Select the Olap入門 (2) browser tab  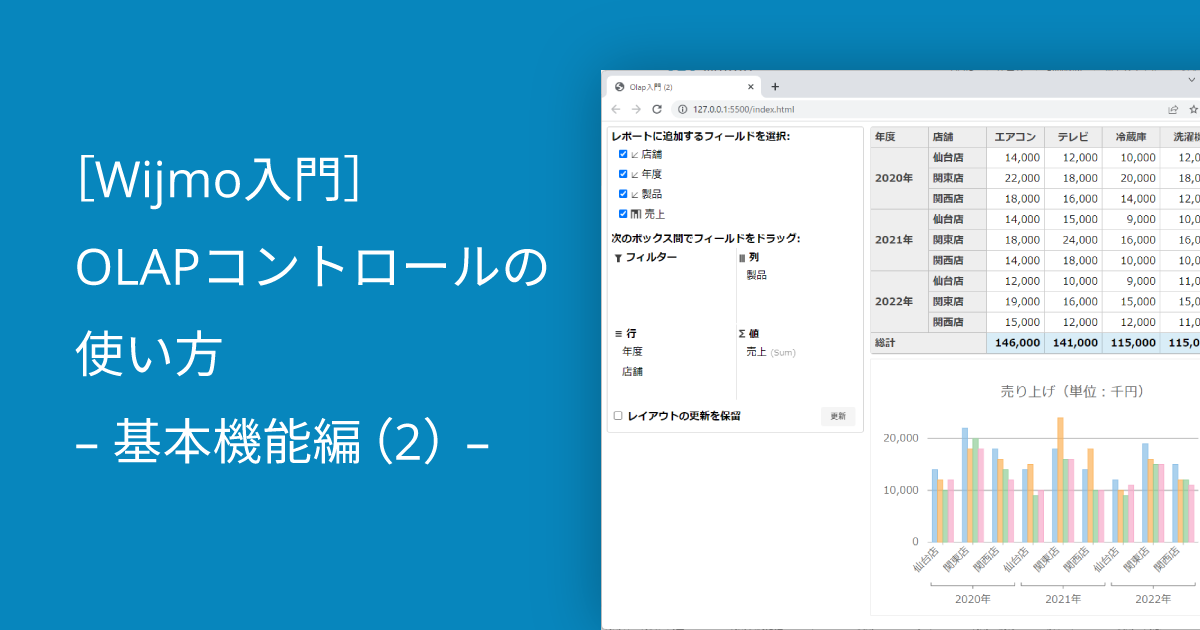pos(684,87)
